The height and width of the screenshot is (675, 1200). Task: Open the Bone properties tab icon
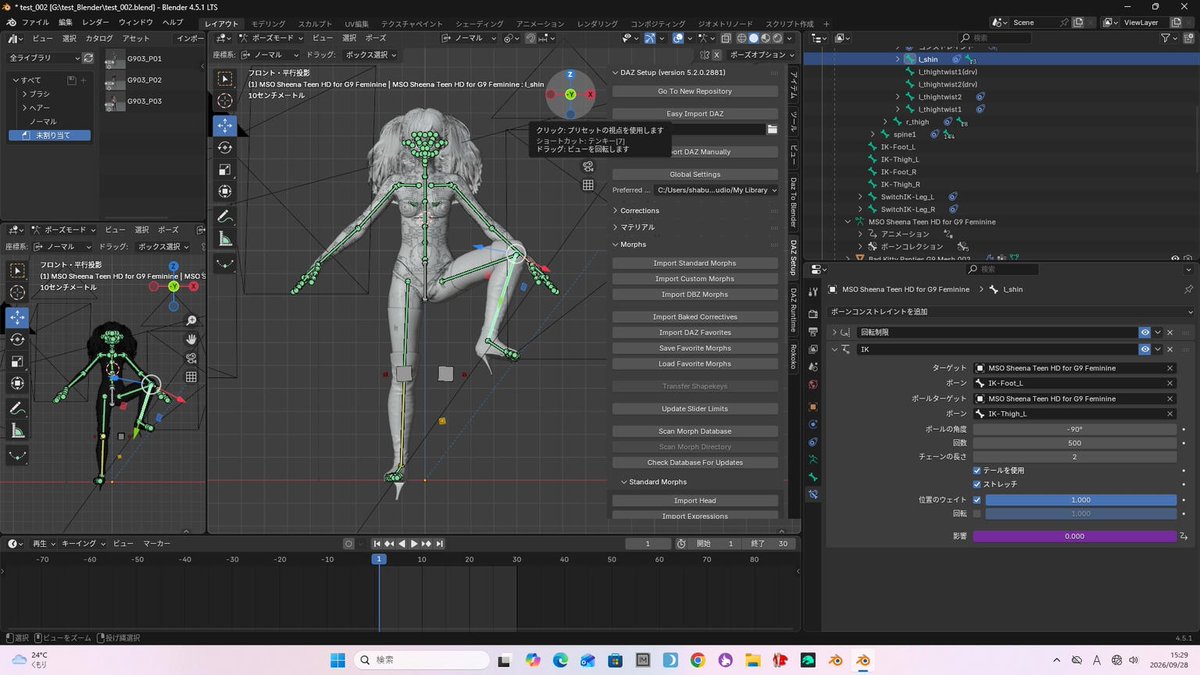point(813,476)
